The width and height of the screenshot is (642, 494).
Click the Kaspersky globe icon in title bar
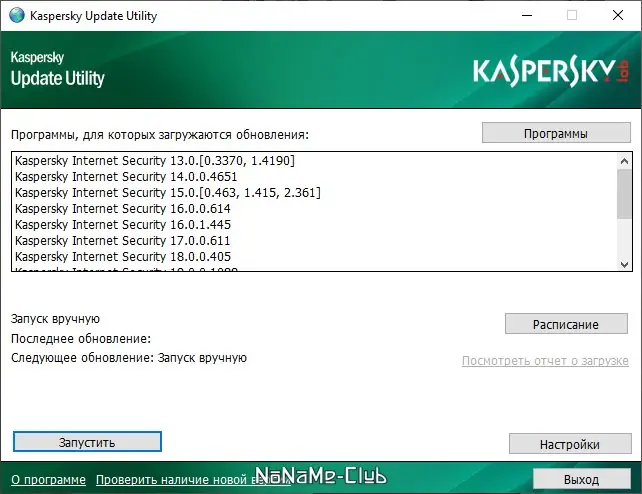(17, 16)
